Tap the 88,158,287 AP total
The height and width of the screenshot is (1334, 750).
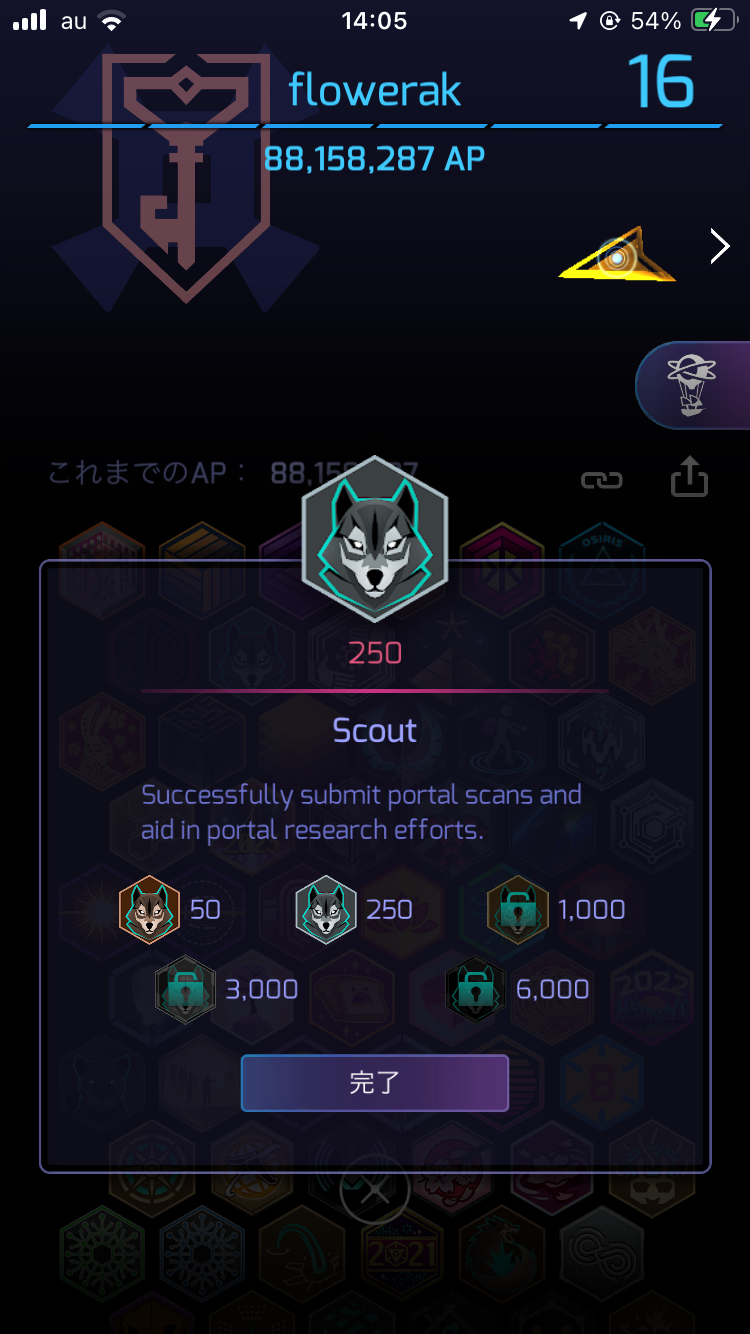[x=375, y=158]
